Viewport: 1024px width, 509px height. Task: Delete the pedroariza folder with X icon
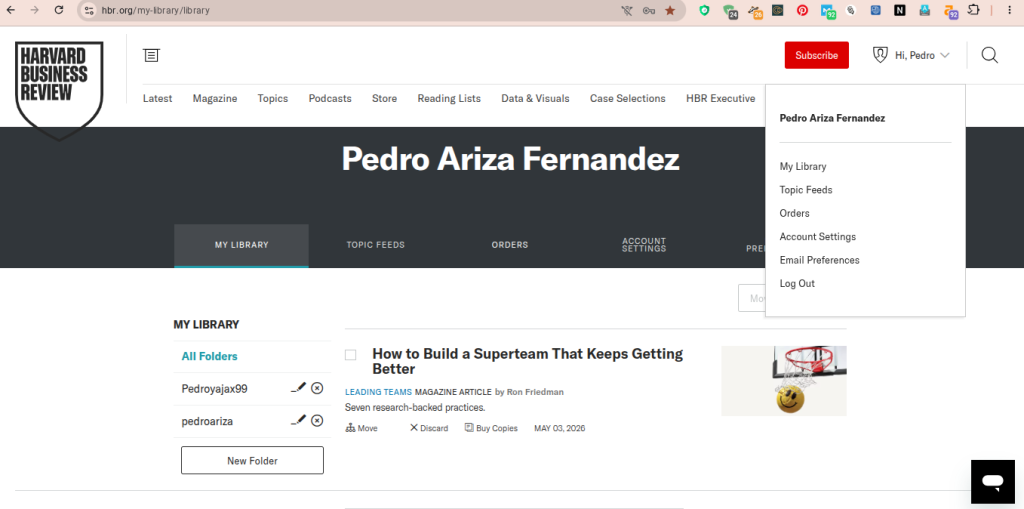click(x=317, y=421)
